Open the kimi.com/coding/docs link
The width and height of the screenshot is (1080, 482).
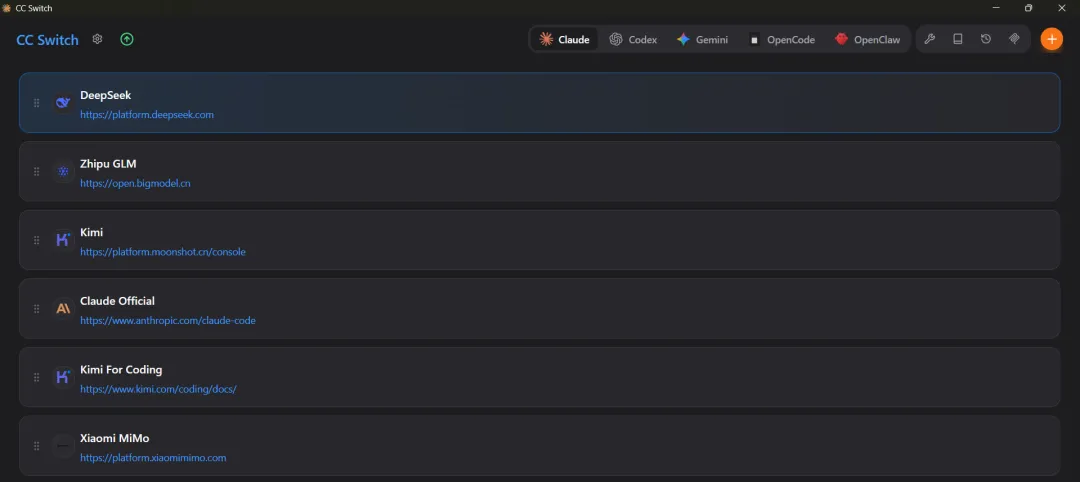(x=158, y=389)
